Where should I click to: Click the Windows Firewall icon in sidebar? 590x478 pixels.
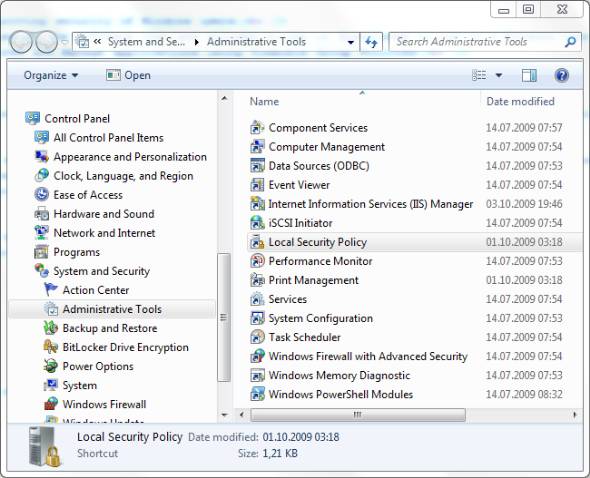[x=50, y=404]
